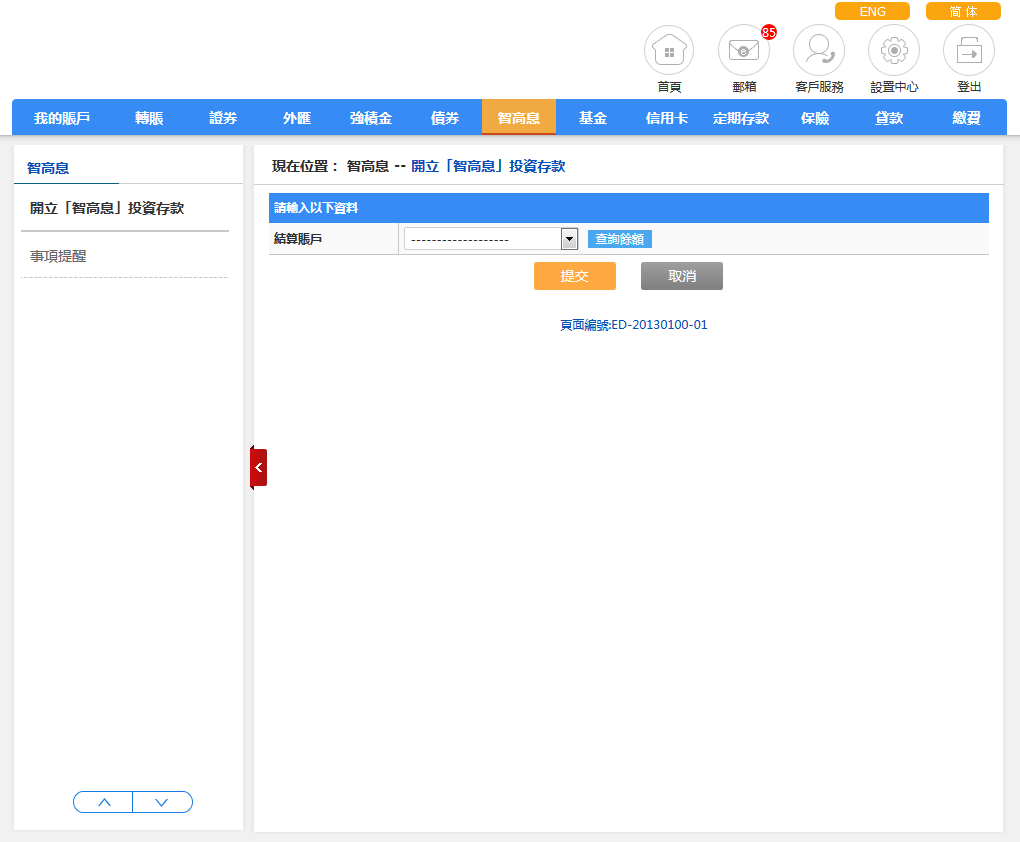Image resolution: width=1020 pixels, height=842 pixels.
Task: Open the 設置中心 settings gear icon
Action: point(893,51)
